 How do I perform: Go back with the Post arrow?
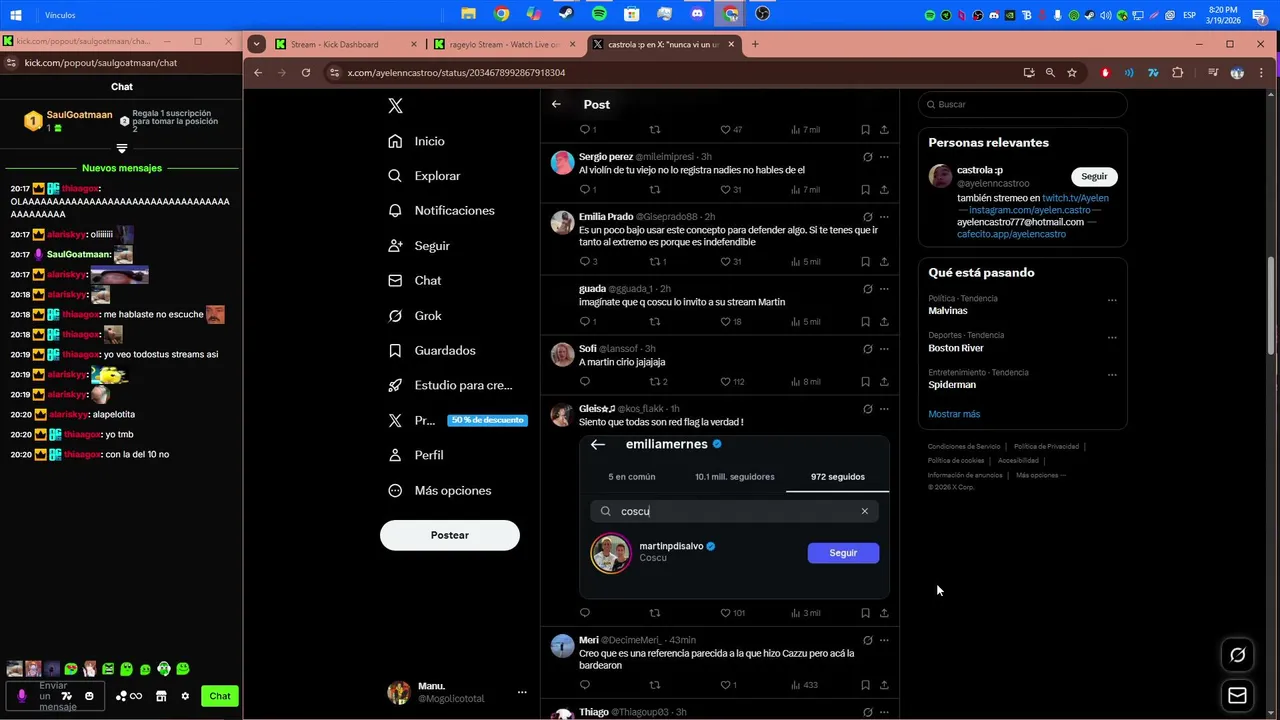556,104
